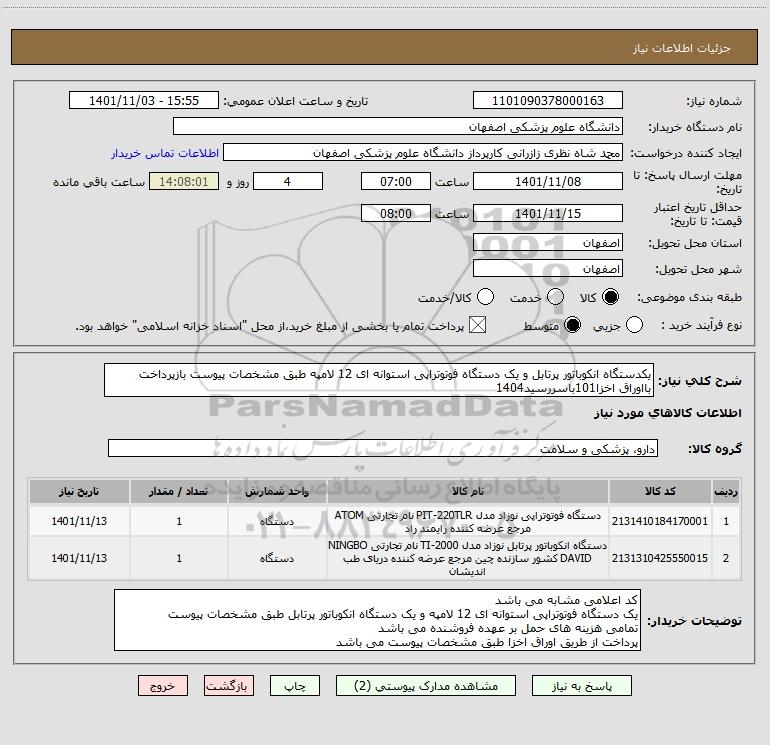Click price validity date 1401/11/15
The image size is (770, 745).
coord(548,214)
